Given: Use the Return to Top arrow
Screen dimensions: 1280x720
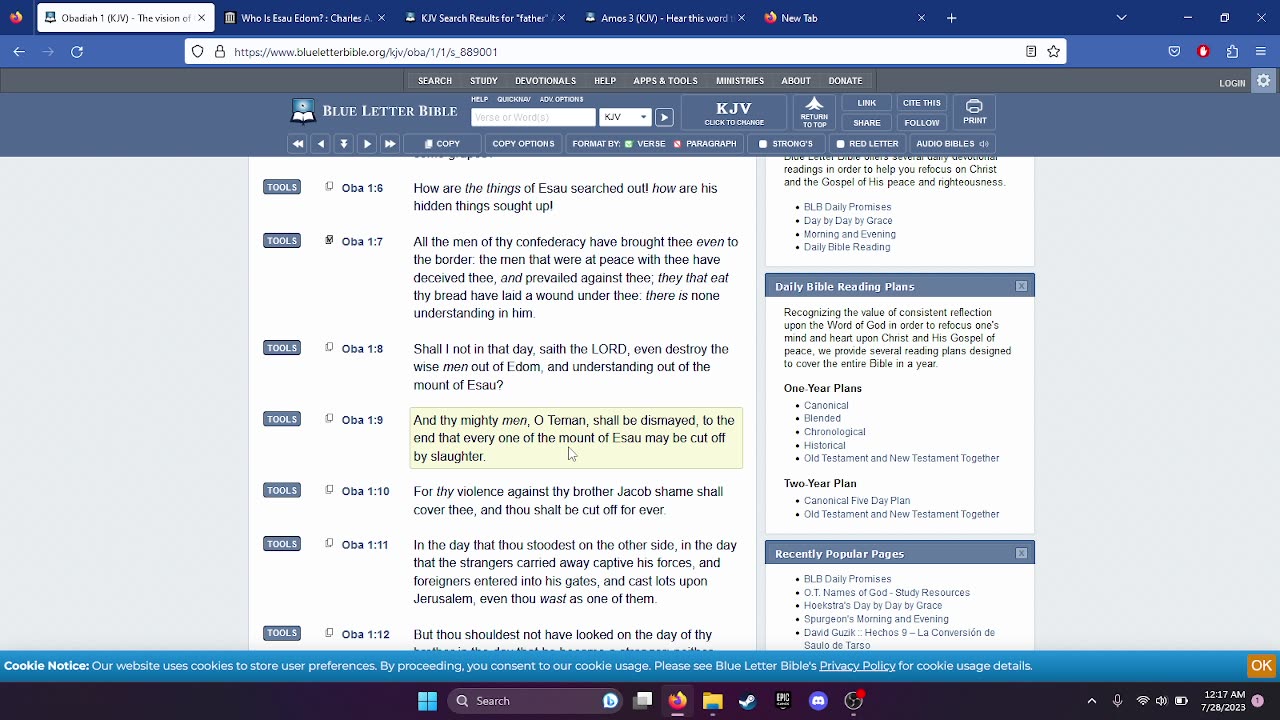Looking at the screenshot, I should click(814, 112).
